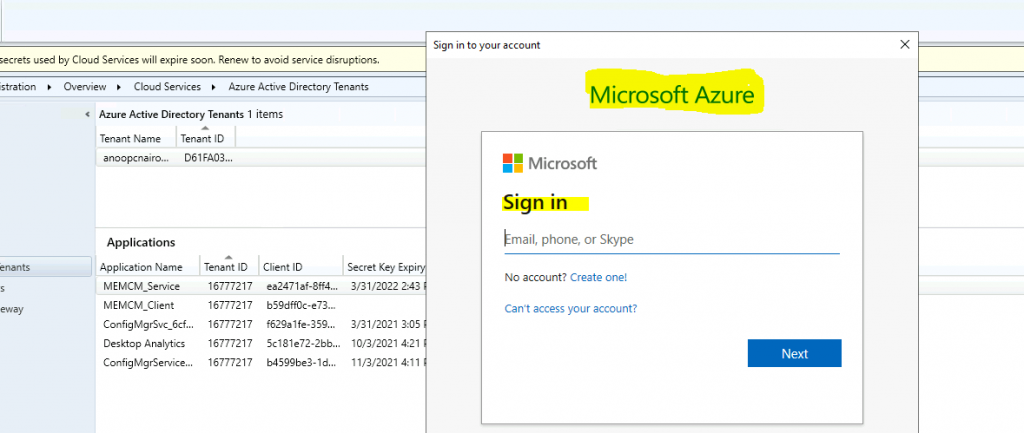Click client ID f629a1fe-359 cell
This screenshot has height=433, width=1024.
pyautogui.click(x=302, y=324)
